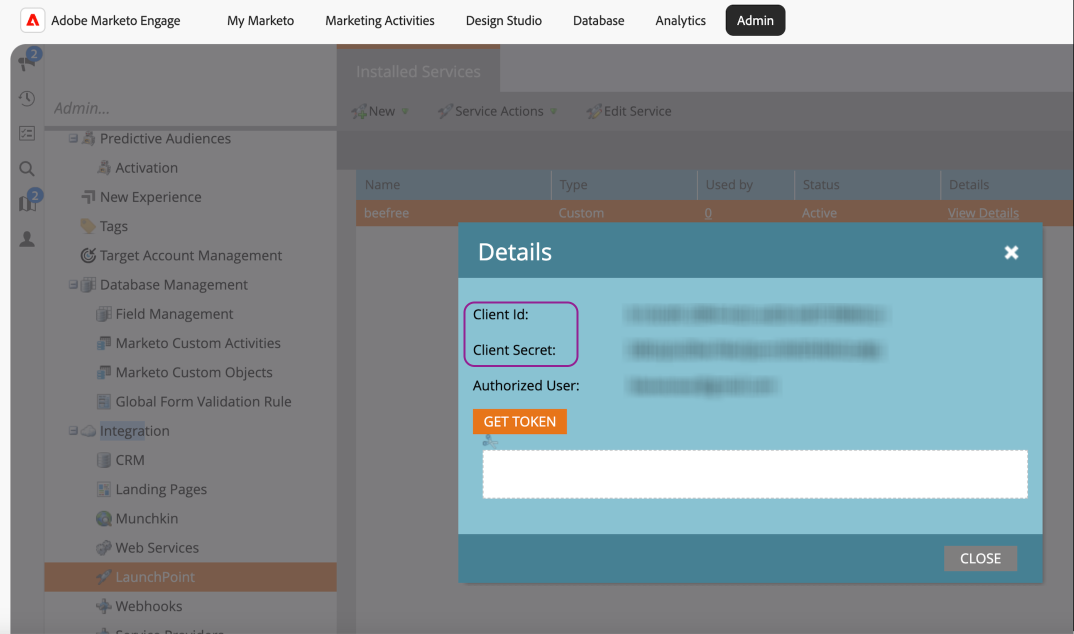Click the Database Management icon
The width and height of the screenshot is (1074, 634).
tap(88, 285)
